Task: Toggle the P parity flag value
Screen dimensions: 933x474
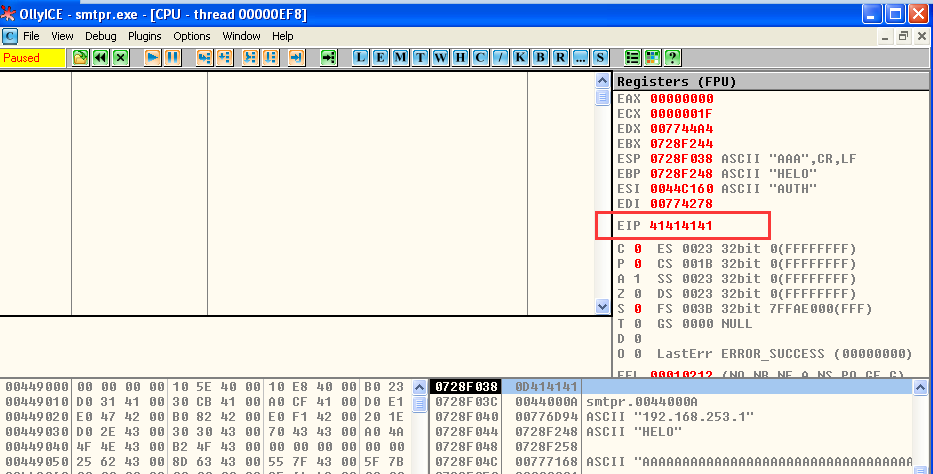Action: tap(637, 263)
